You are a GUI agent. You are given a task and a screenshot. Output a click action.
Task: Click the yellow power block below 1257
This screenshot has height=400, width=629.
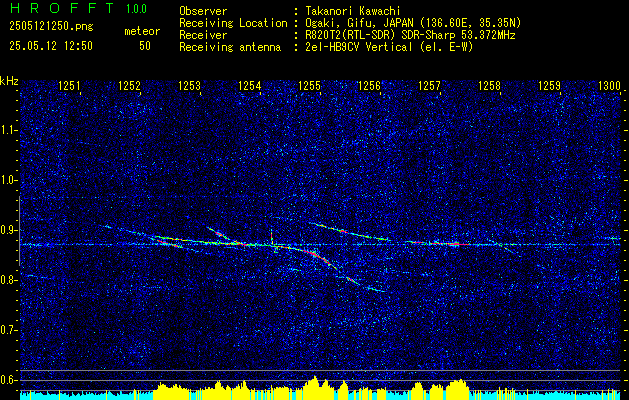457,389
